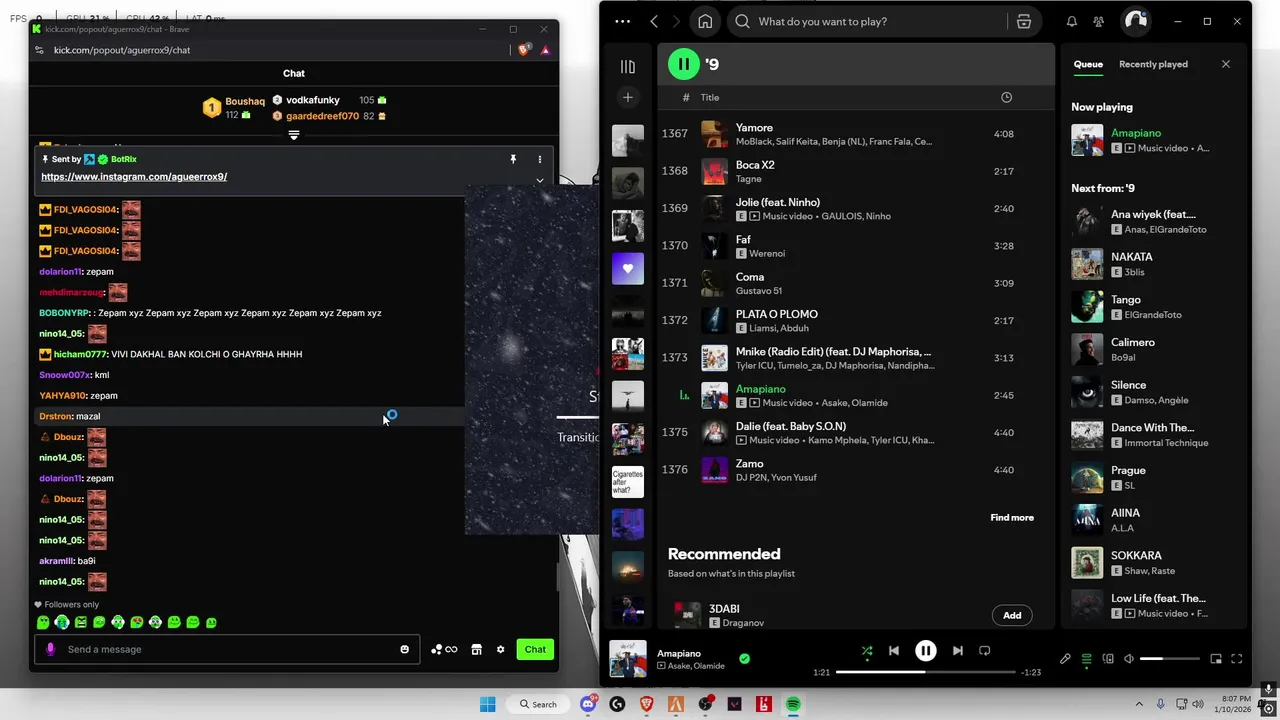Viewport: 1280px width, 720px height.
Task: Click site settings icon beside kick.com URL
Action: tap(39, 50)
